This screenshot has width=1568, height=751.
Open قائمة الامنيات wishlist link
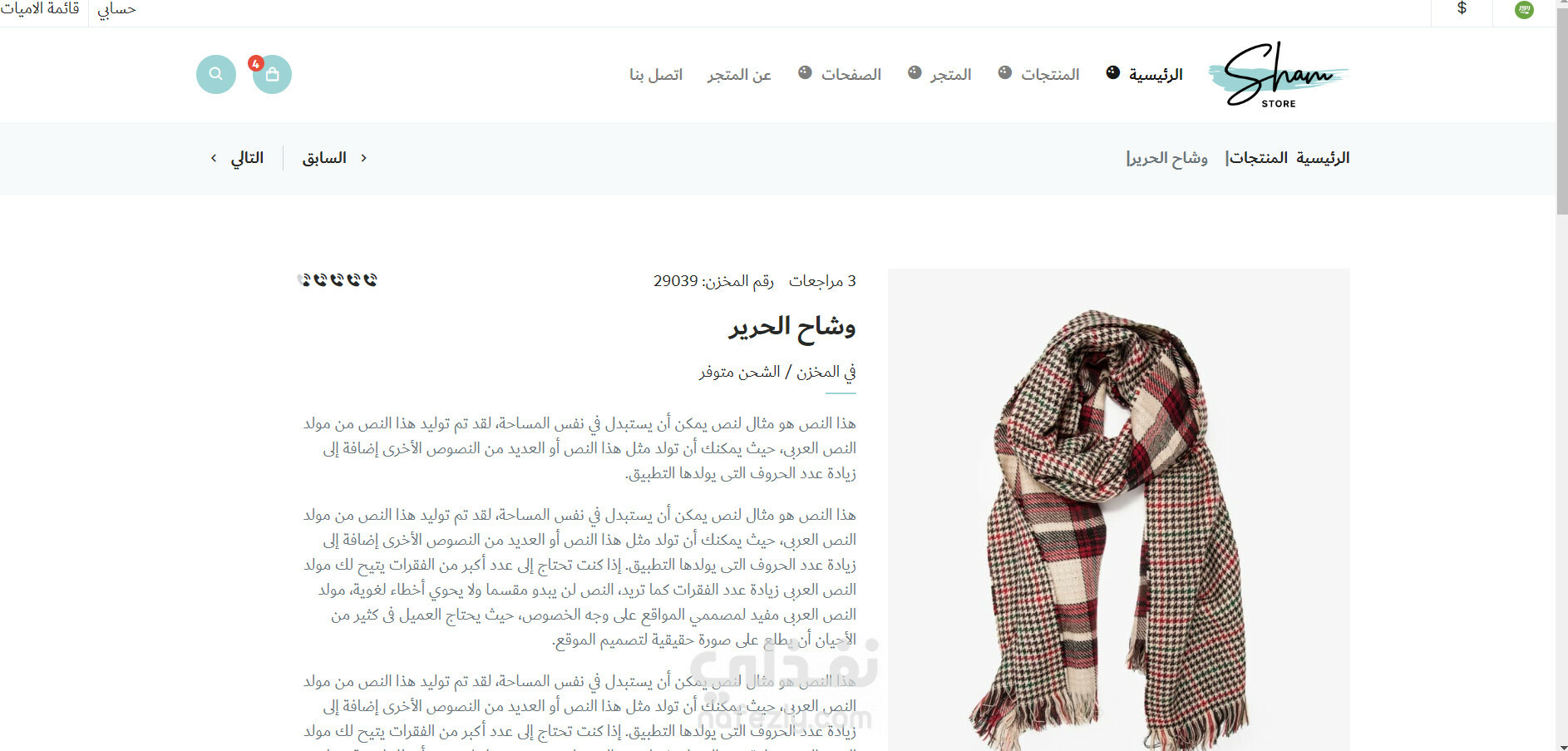click(x=40, y=9)
